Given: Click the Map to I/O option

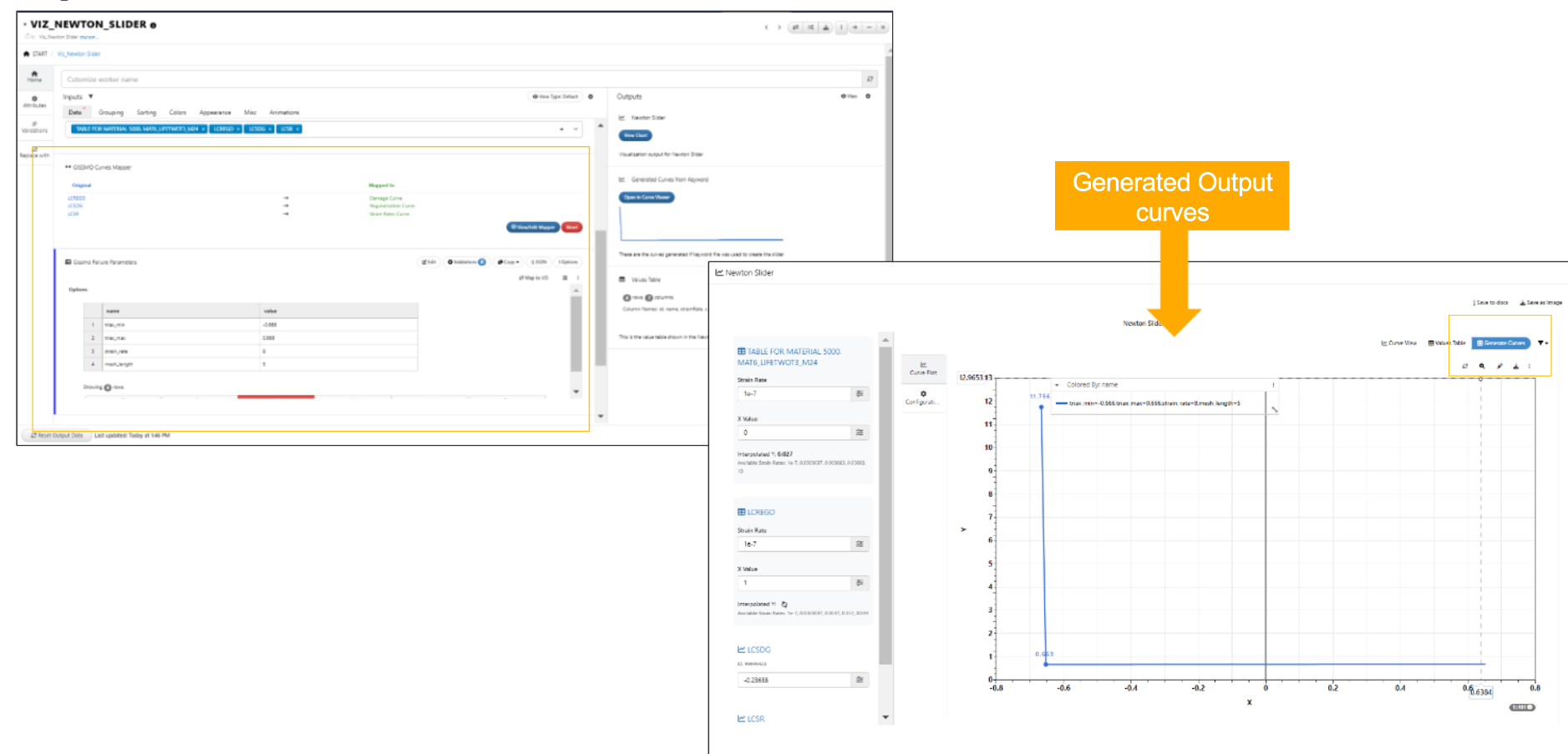Looking at the screenshot, I should 533,278.
